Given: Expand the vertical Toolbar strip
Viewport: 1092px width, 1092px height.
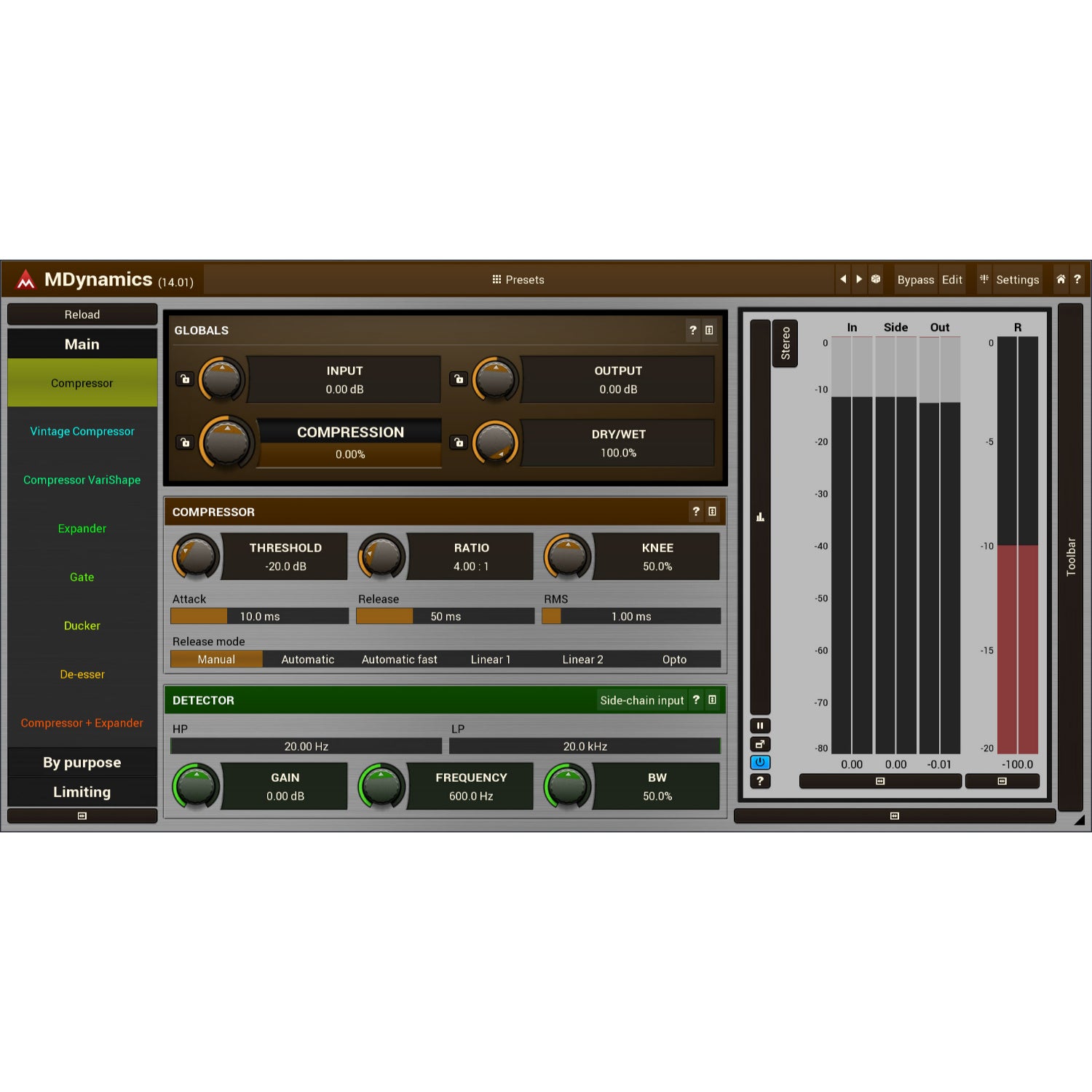Looking at the screenshot, I should (x=1070, y=557).
